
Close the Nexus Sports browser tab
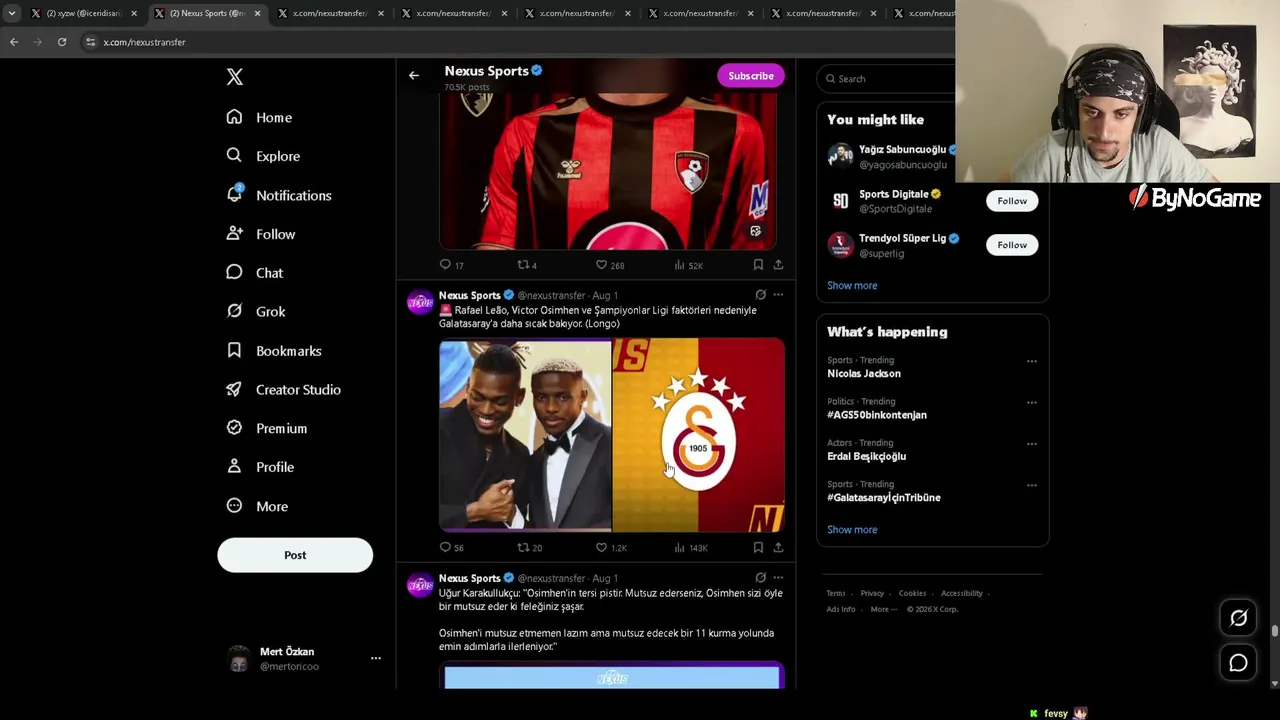pos(258,13)
